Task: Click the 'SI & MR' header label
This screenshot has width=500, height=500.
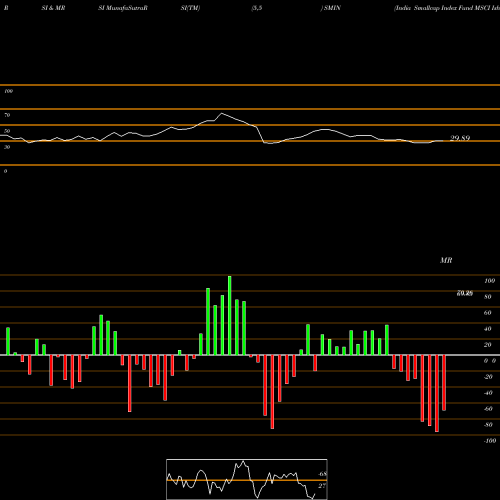Action: [x=53, y=8]
